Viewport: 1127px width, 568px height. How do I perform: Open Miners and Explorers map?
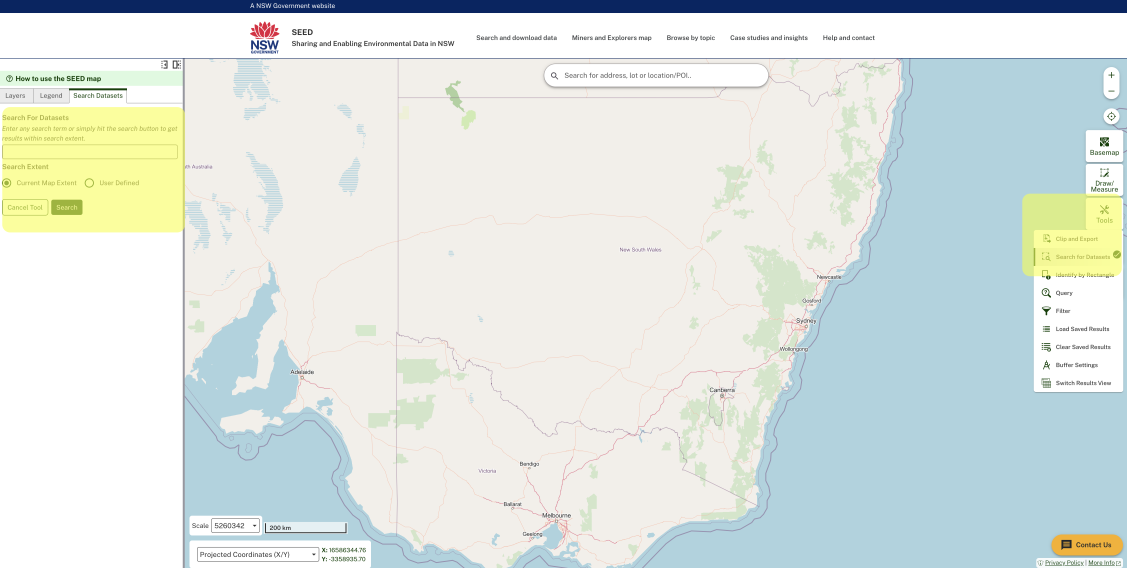[x=612, y=37]
